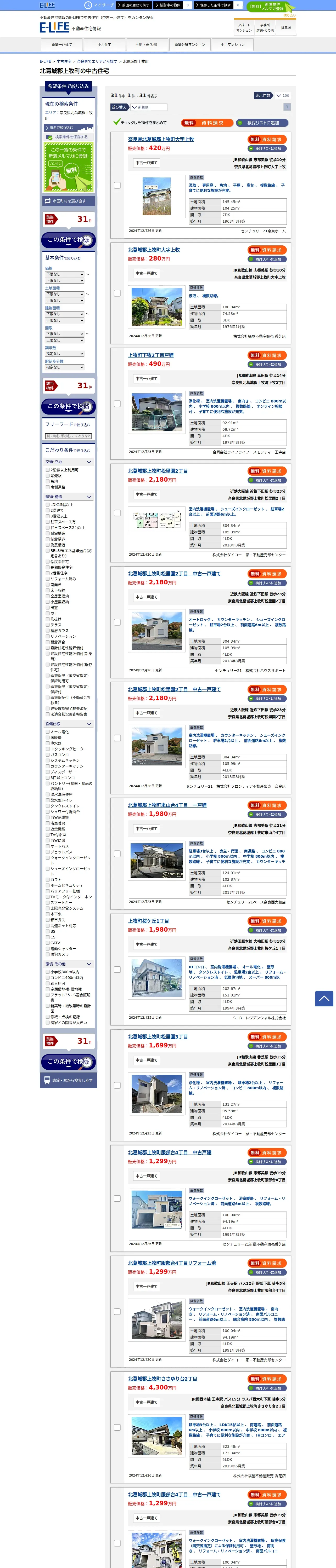Click 無料 資料請求 badge for 420万円 listing

267,139
